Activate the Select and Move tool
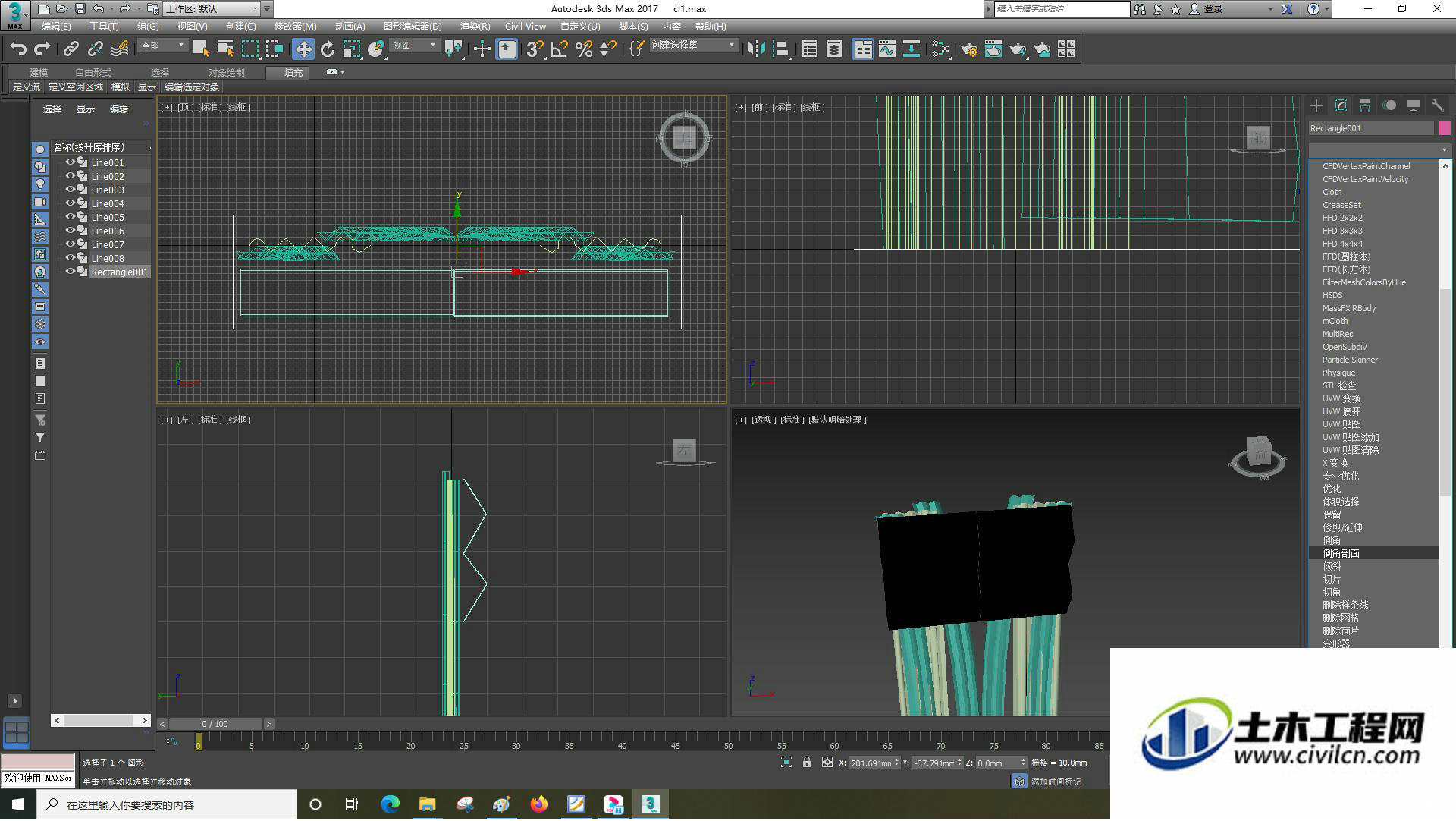Image resolution: width=1456 pixels, height=821 pixels. (x=303, y=49)
